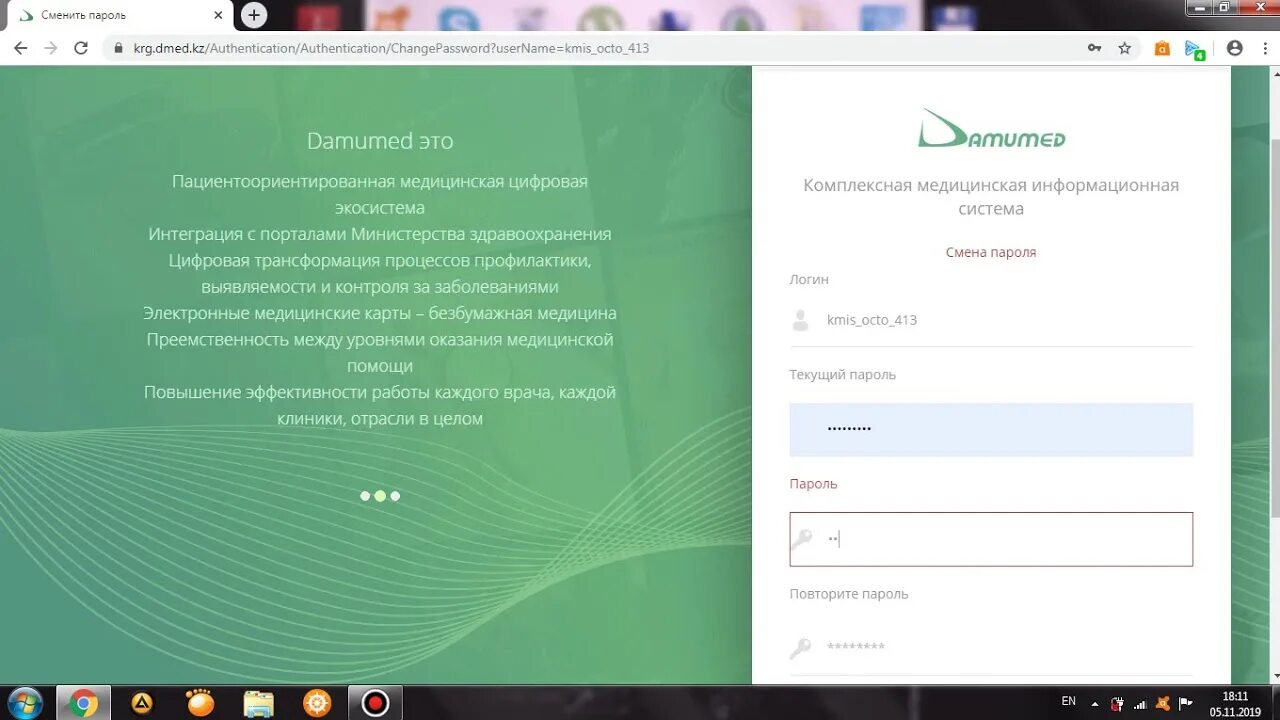Screen dimensions: 1280x720
Task: Open the orange bubble app in taskbar
Action: (200, 703)
